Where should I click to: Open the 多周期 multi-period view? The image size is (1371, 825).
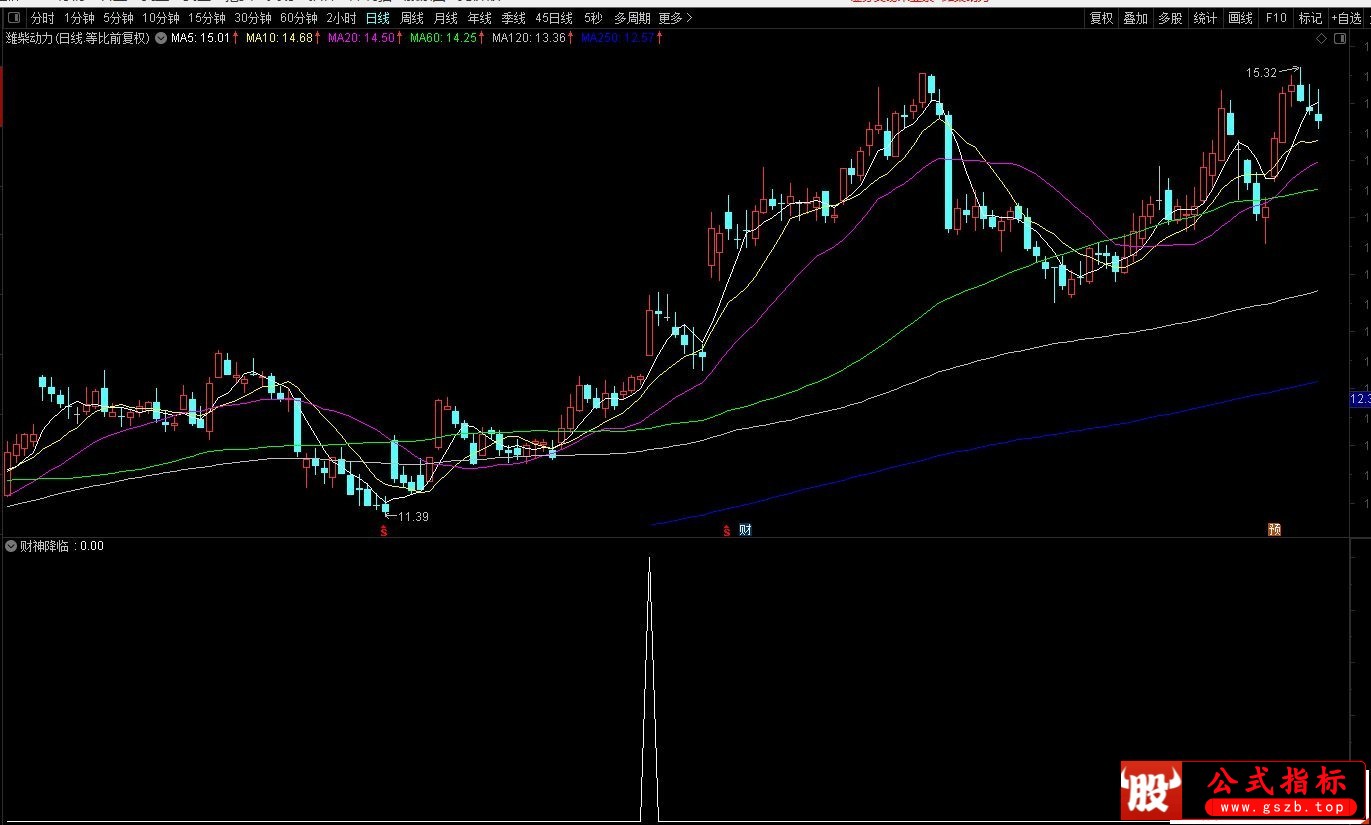click(631, 18)
